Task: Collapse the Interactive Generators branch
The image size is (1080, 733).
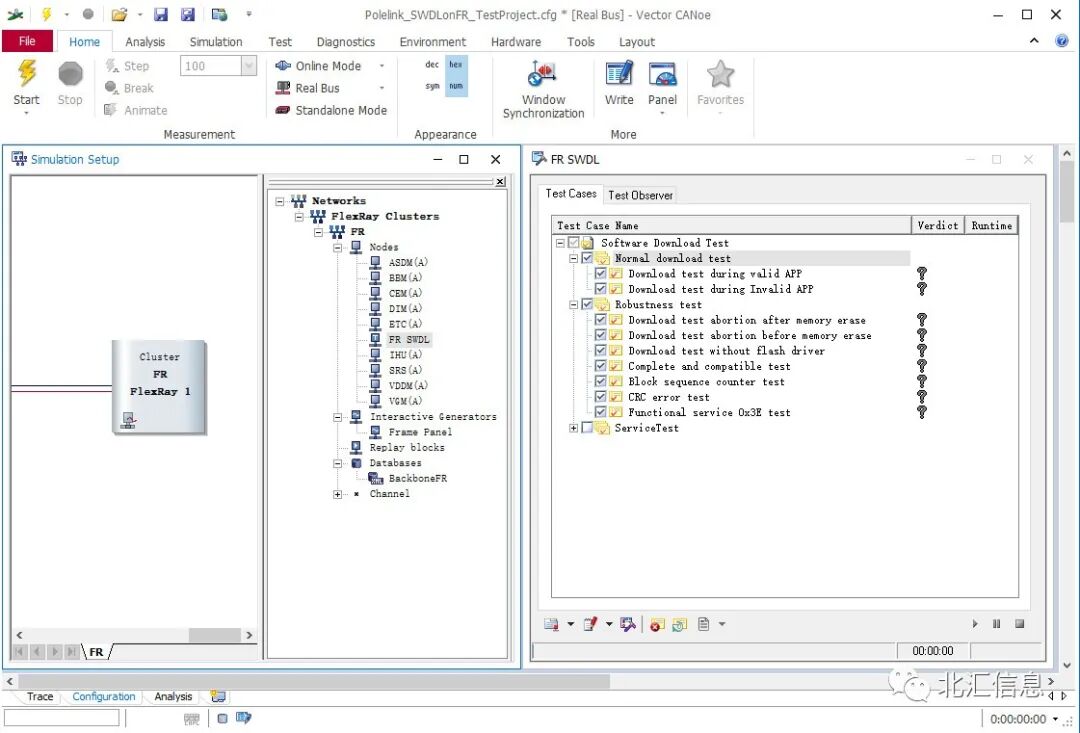Action: click(x=338, y=417)
